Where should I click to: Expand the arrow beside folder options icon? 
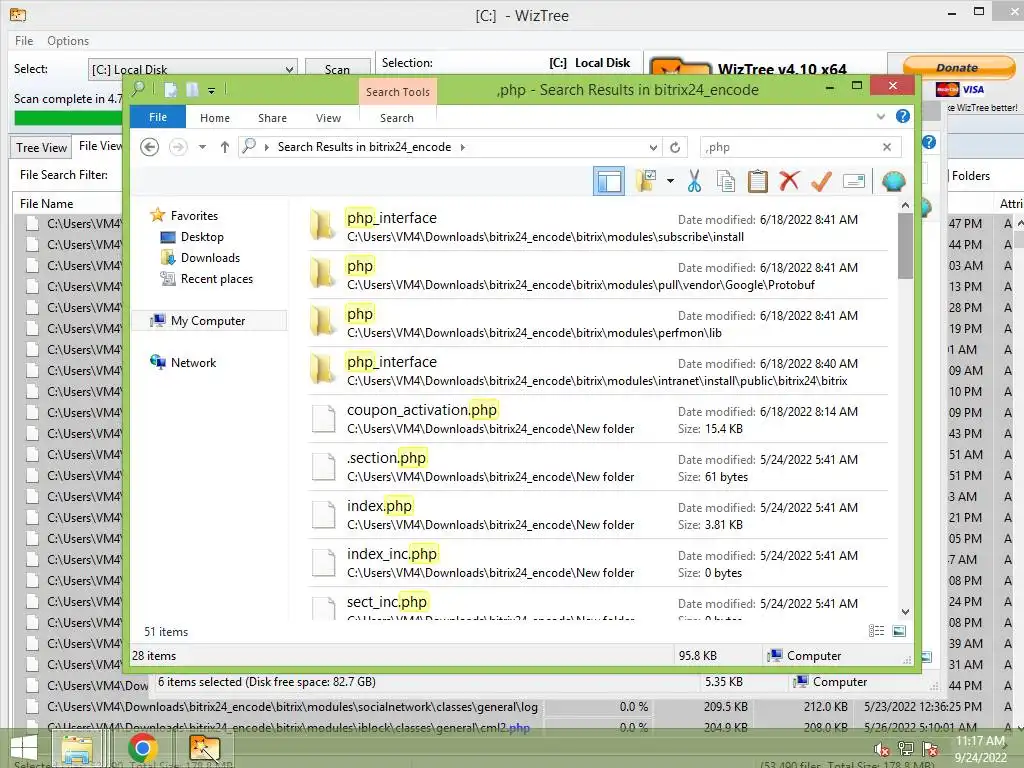tap(670, 181)
